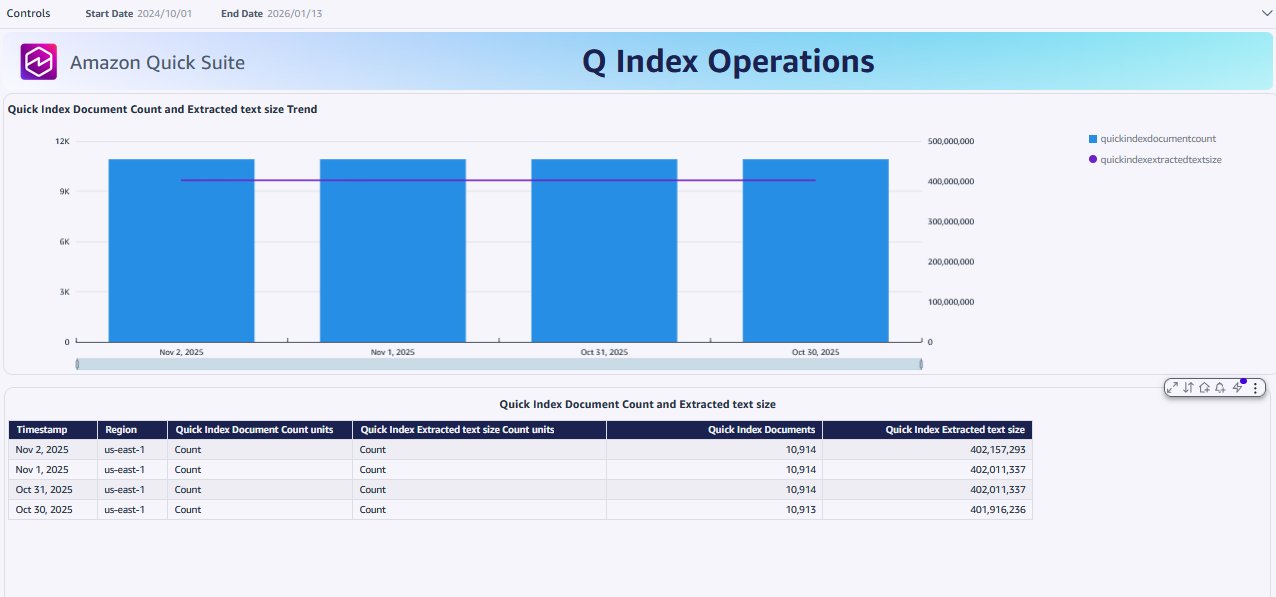
Task: Create an alert with the bell icon
Action: tap(1220, 388)
